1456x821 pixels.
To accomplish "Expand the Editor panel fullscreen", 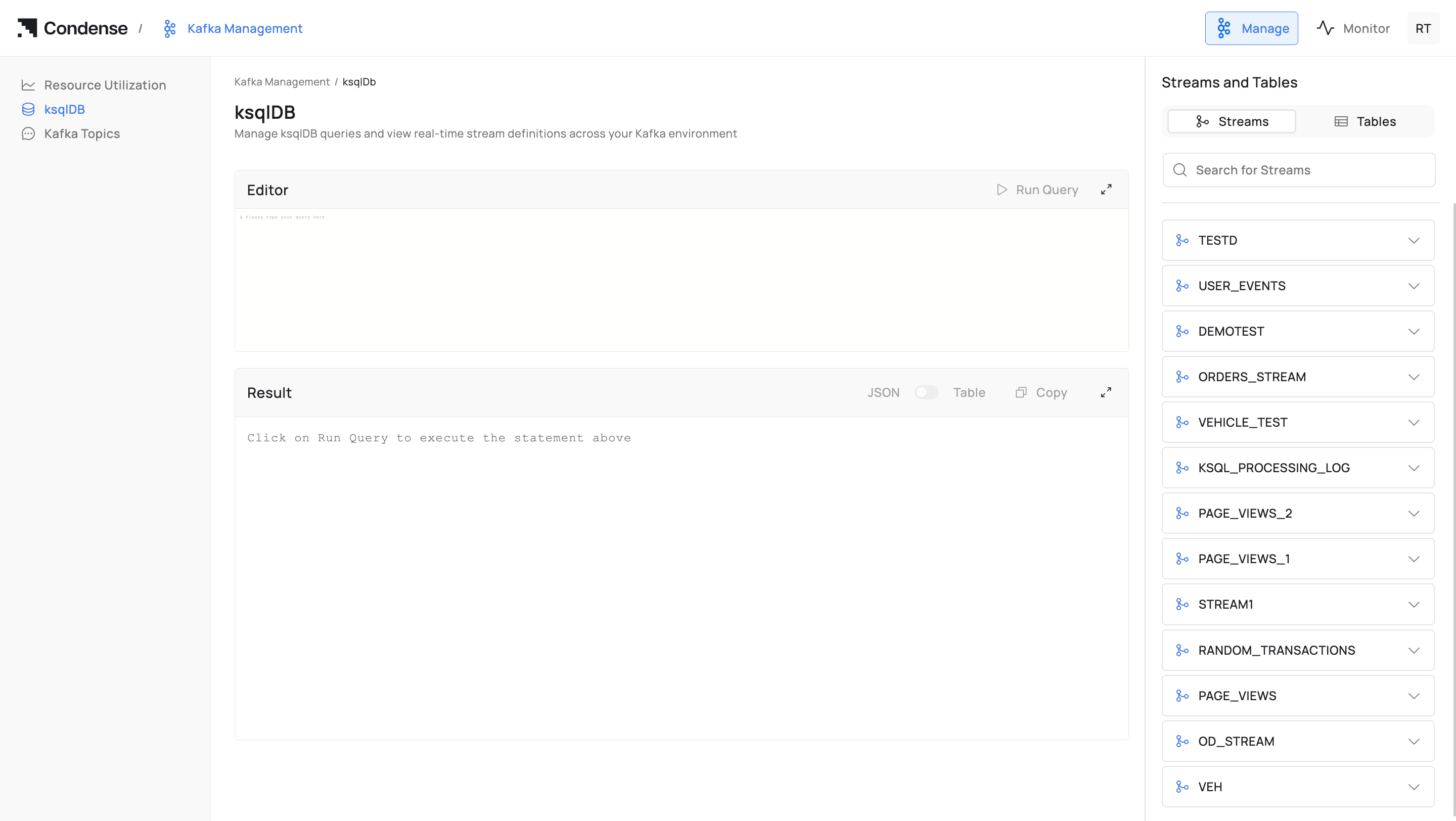I will click(x=1106, y=190).
